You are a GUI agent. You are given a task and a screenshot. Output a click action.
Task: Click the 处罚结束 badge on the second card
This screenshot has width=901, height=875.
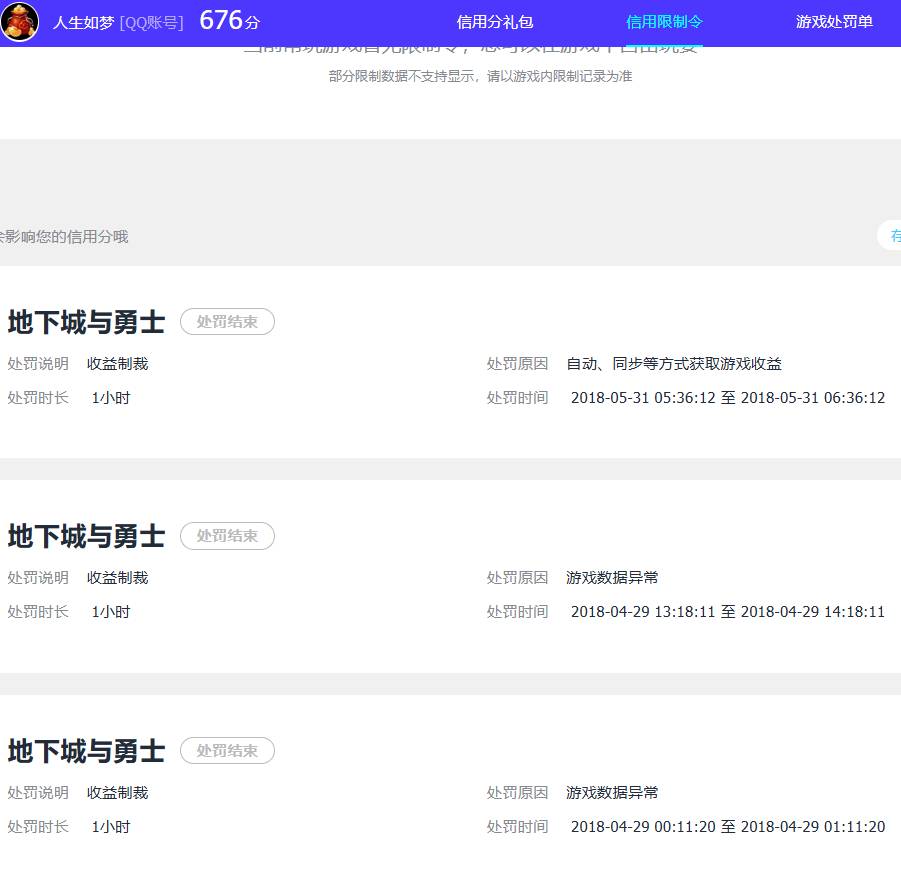click(x=227, y=536)
